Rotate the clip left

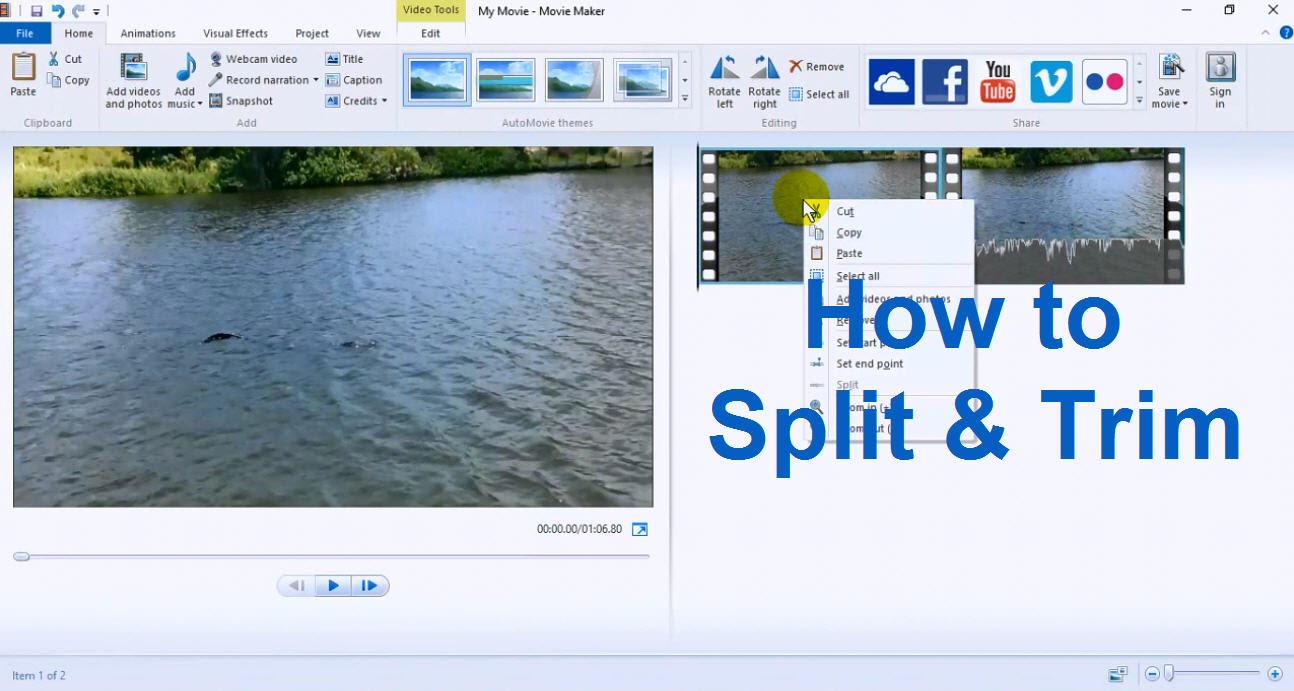725,80
